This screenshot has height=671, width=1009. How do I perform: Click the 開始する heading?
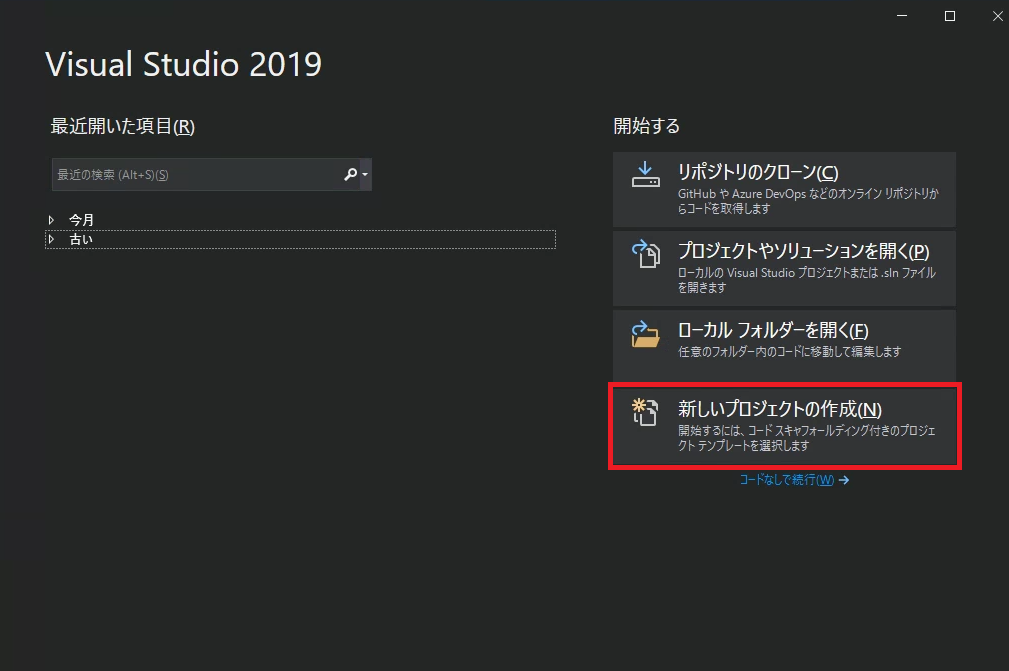tap(647, 126)
